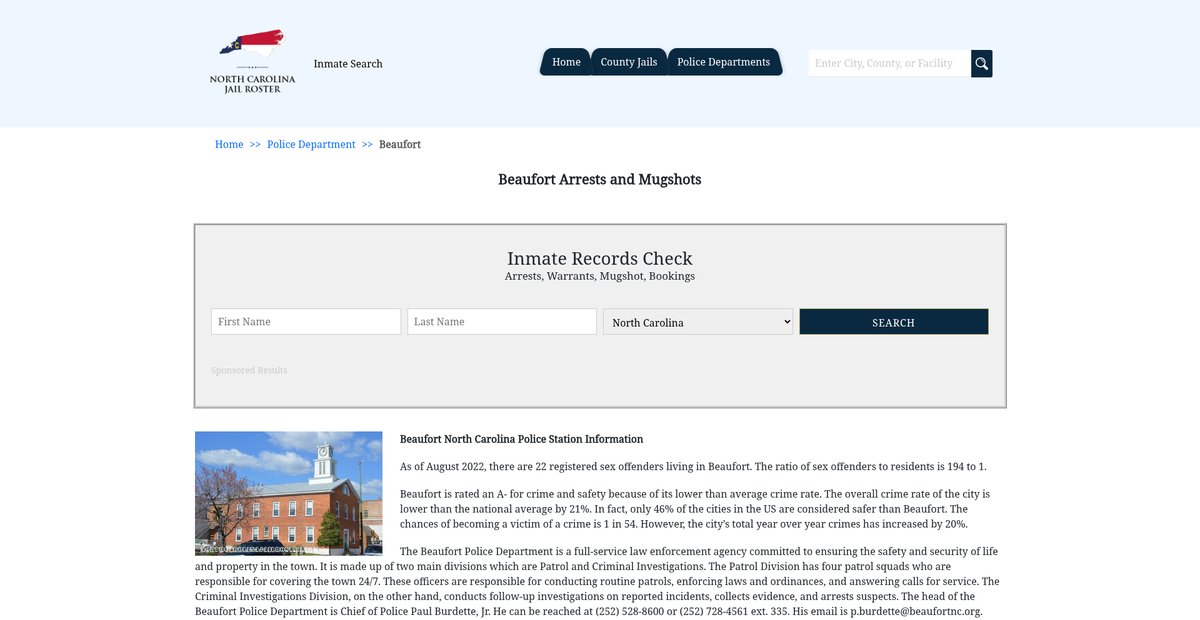The image size is (1200, 620).
Task: Expand the North Carolina state dropdown
Action: click(x=698, y=322)
